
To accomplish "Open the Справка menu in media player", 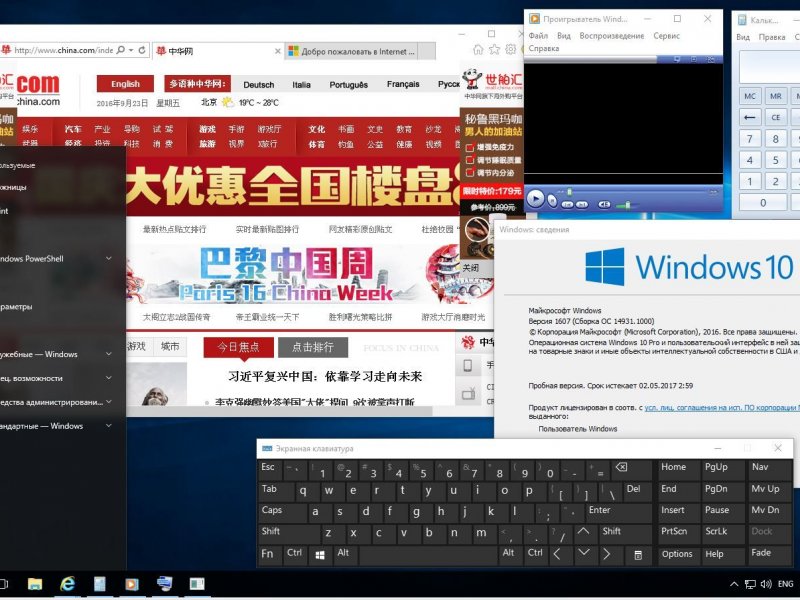I will 544,48.
